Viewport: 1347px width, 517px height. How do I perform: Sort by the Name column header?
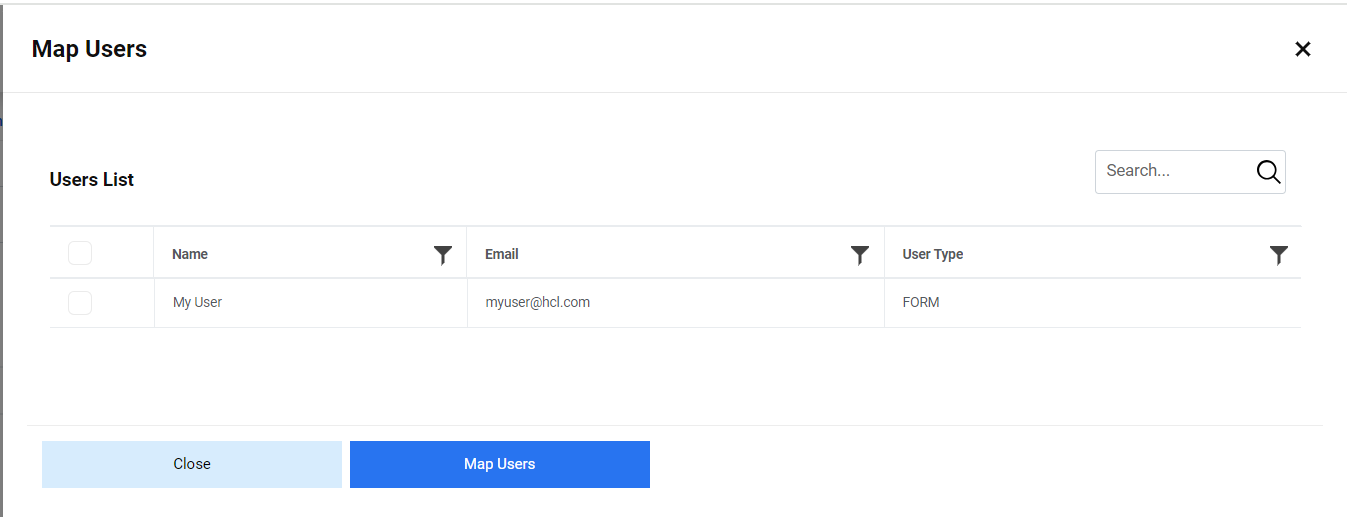(x=190, y=254)
